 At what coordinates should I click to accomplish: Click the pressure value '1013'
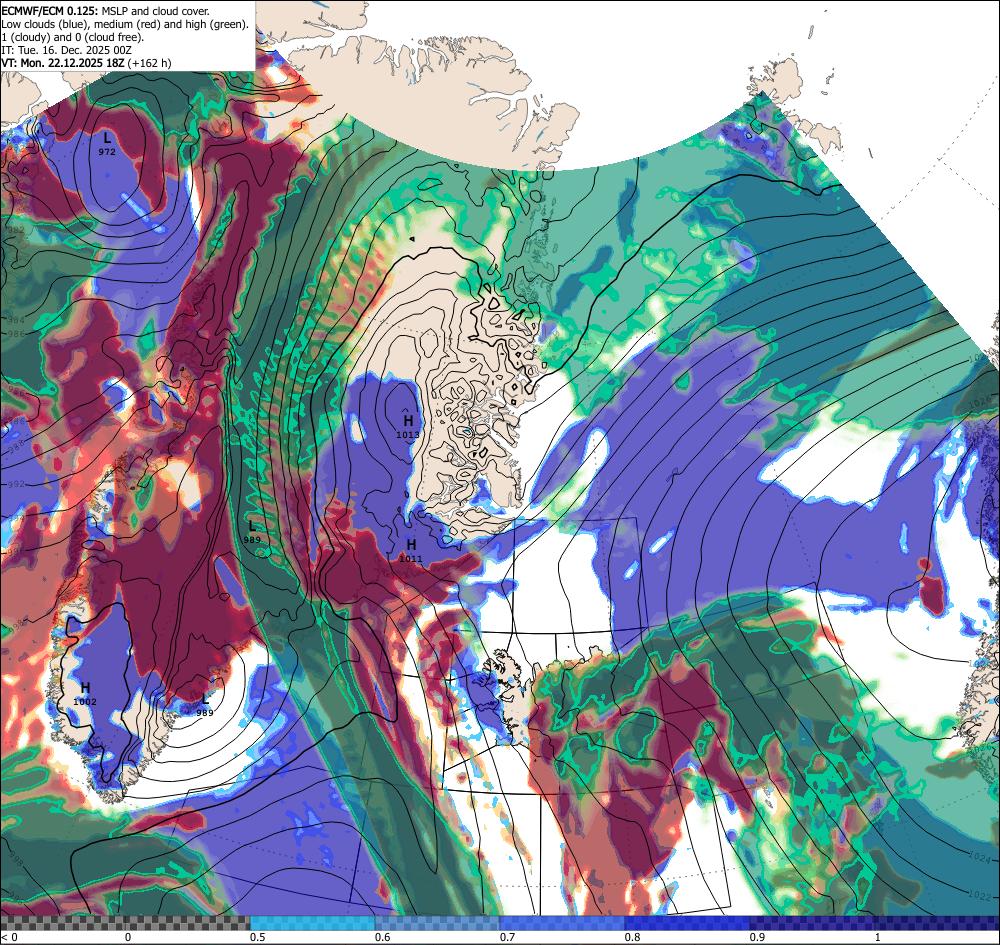pyautogui.click(x=408, y=435)
